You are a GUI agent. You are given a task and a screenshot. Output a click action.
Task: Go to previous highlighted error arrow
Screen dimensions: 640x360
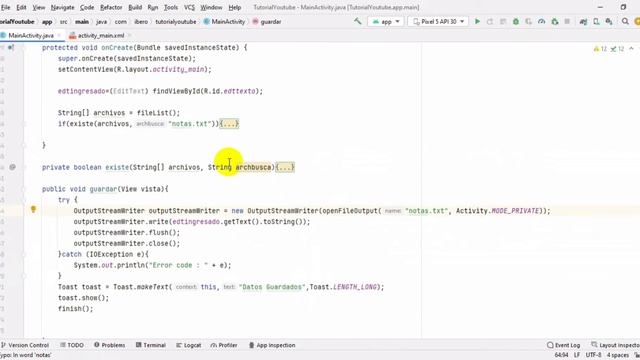point(632,49)
